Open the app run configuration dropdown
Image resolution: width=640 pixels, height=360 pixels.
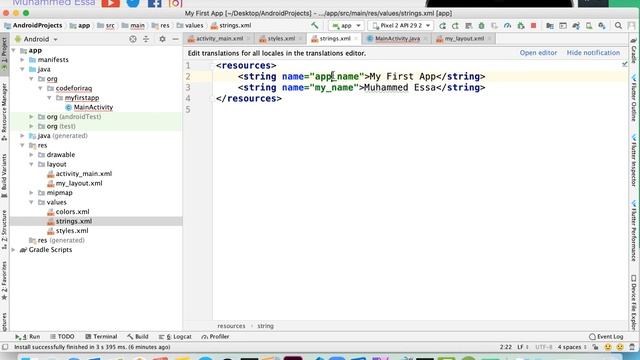[346, 26]
